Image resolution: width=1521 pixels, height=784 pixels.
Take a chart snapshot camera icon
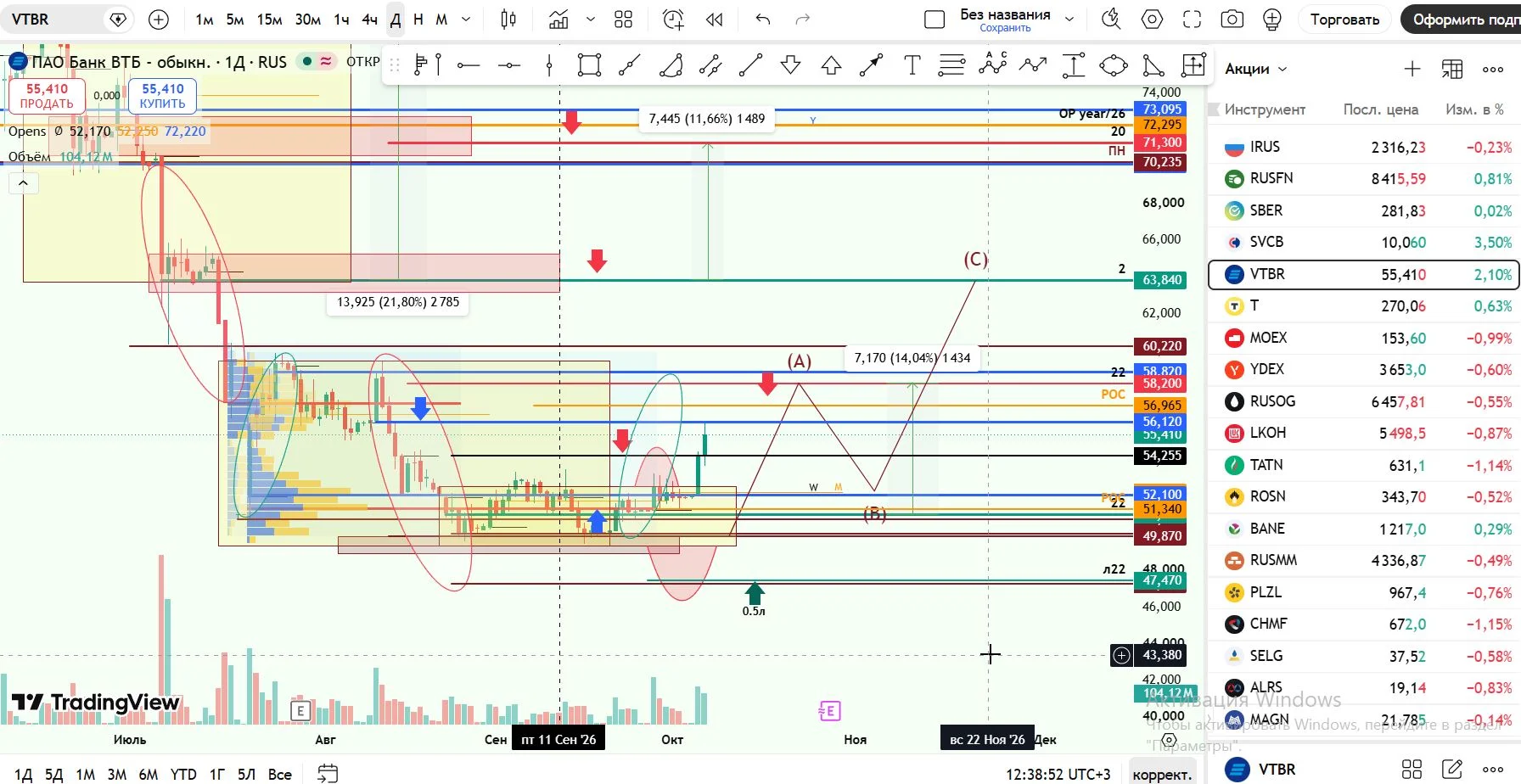tap(1232, 19)
